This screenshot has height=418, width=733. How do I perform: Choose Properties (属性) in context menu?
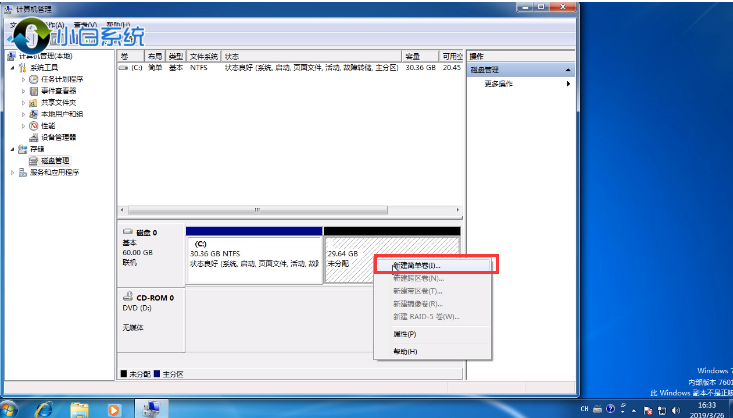click(x=404, y=334)
